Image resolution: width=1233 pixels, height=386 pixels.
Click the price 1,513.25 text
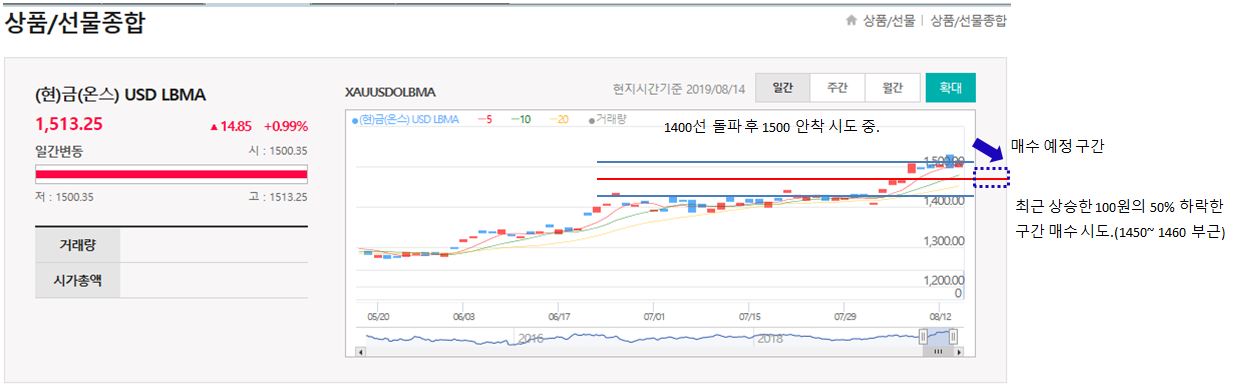[69, 125]
